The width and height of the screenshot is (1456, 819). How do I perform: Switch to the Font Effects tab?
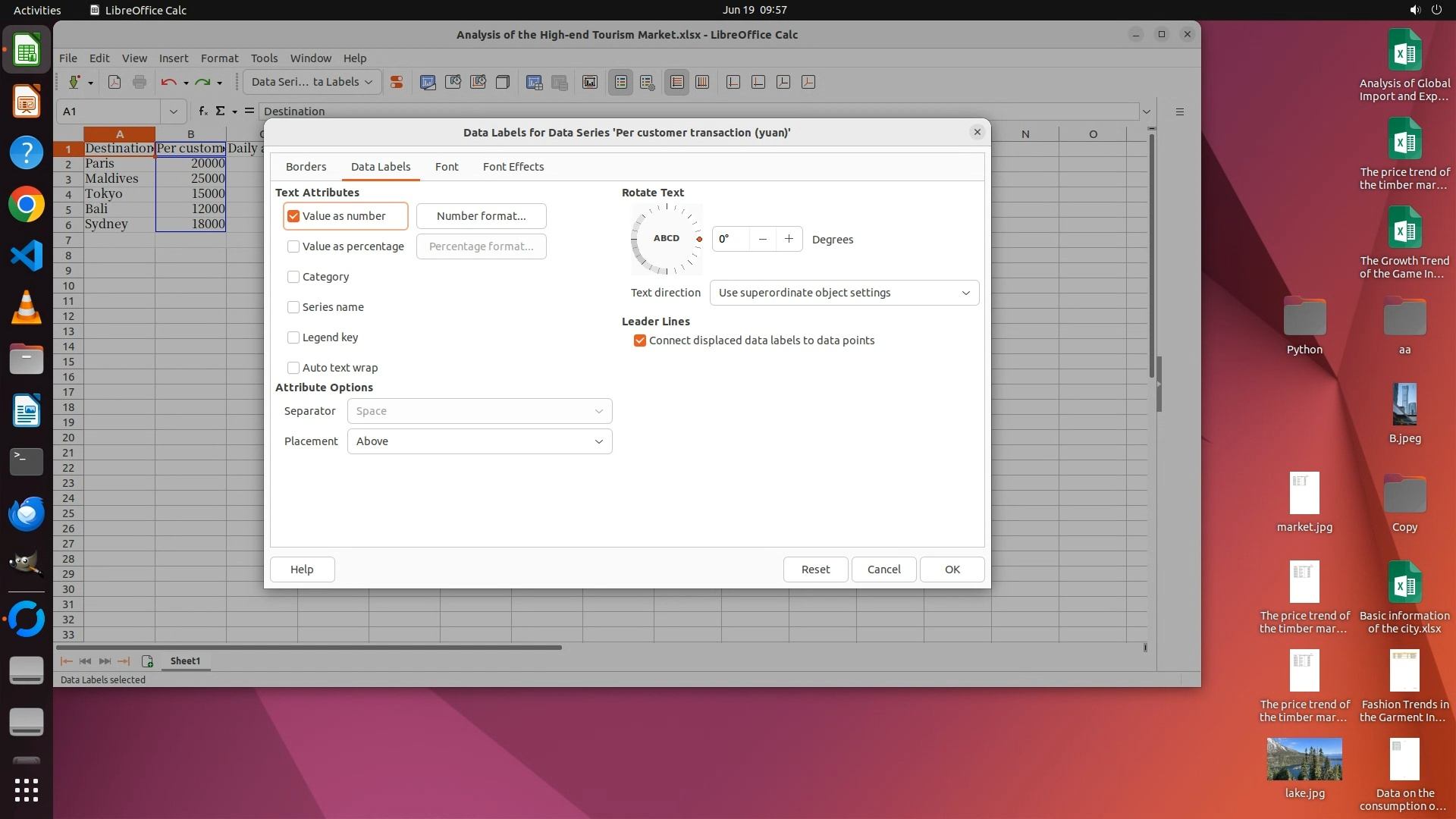513,167
